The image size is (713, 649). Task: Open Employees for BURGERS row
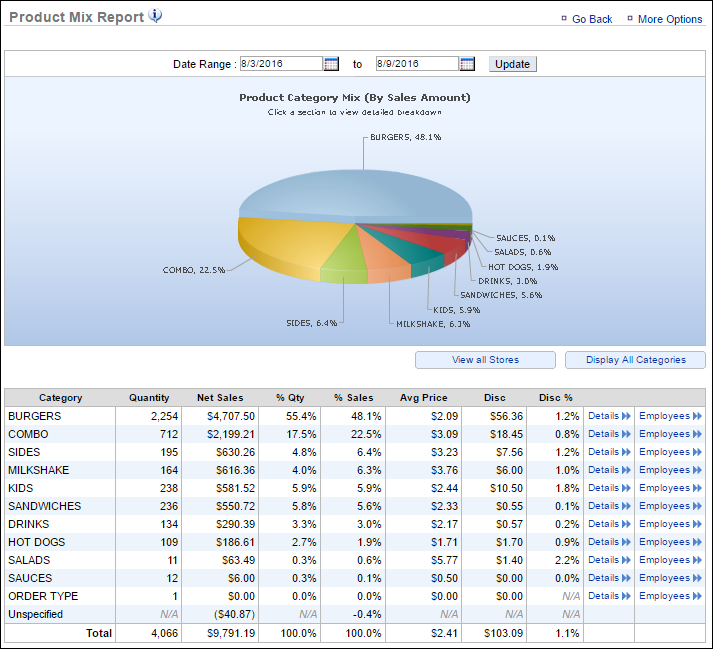pos(670,416)
